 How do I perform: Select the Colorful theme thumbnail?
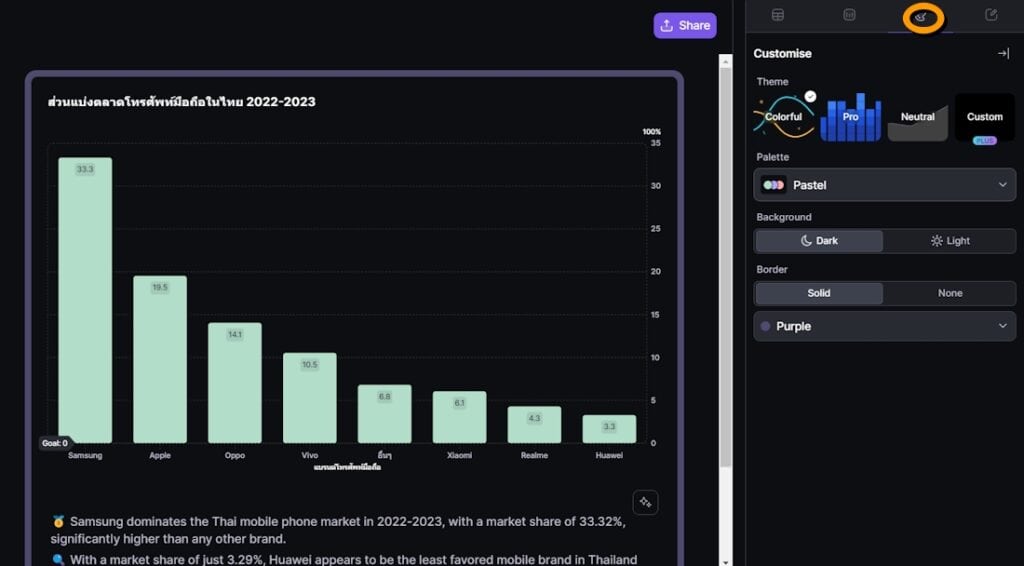click(784, 117)
